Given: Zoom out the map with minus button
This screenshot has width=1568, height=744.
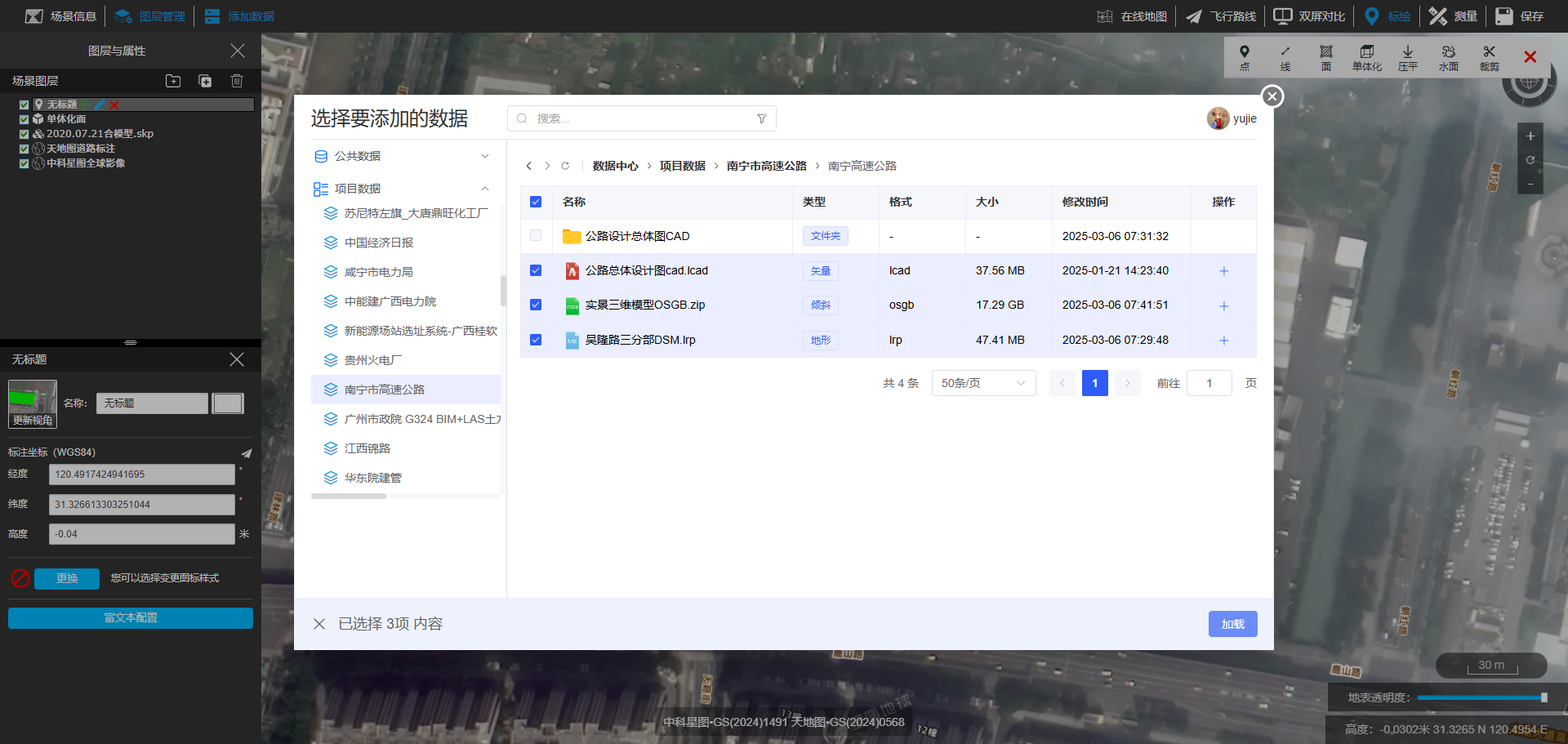Looking at the screenshot, I should click(1530, 185).
